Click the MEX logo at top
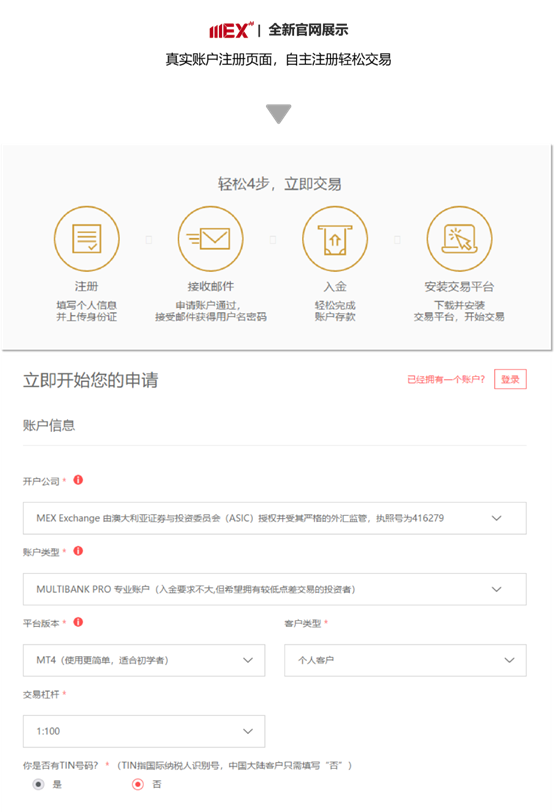Screen dimensions: 555x812 (231, 31)
